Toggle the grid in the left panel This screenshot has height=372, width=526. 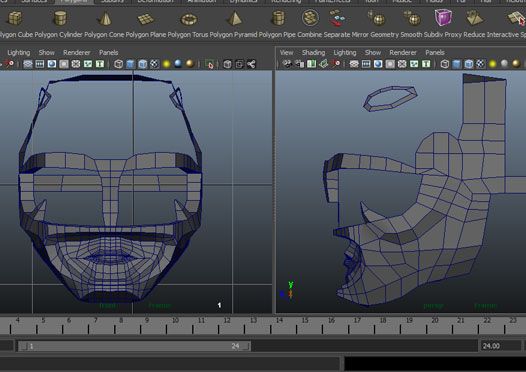point(28,64)
